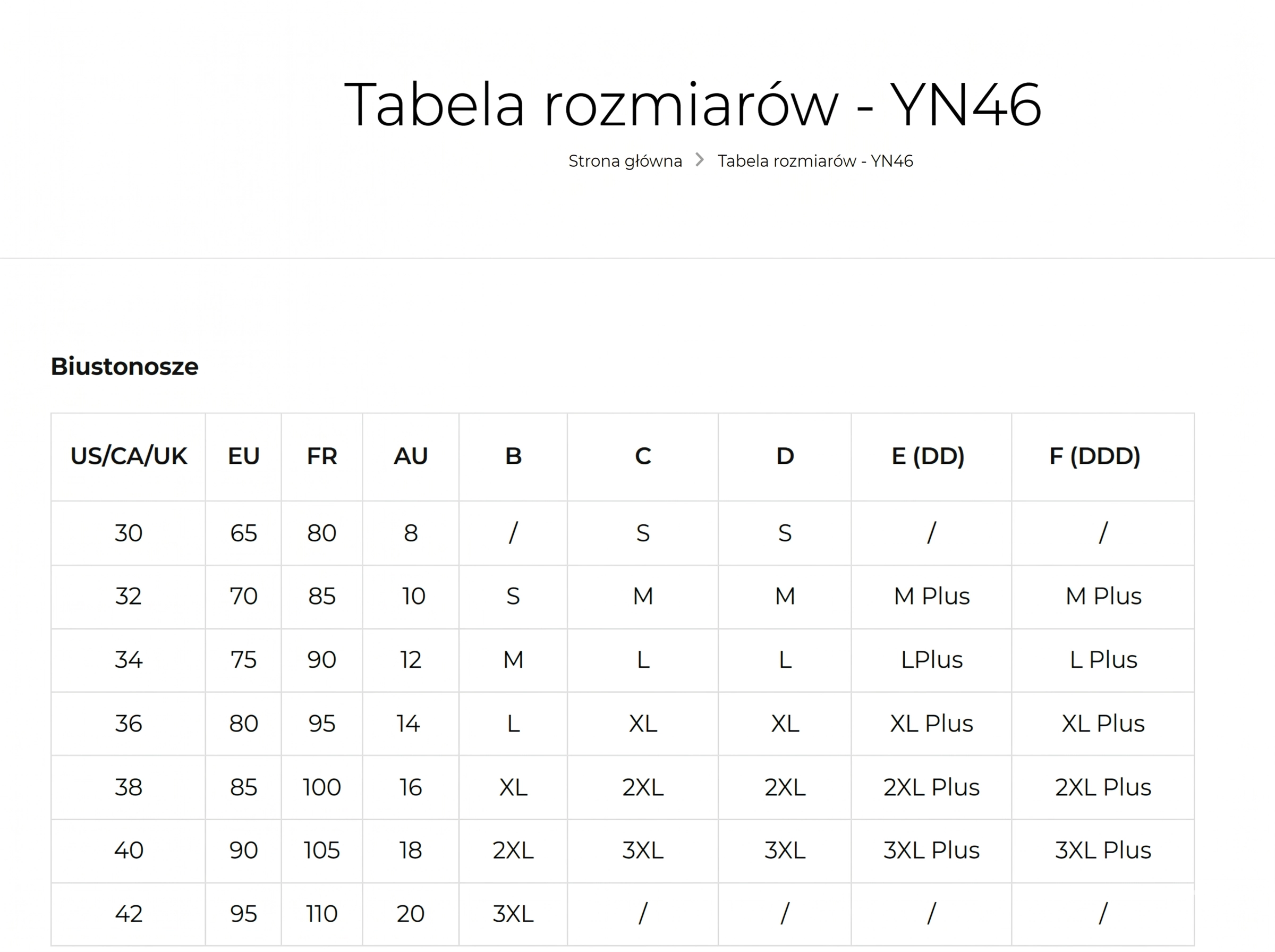Select the FR column header
Image resolution: width=1275 pixels, height=952 pixels.
point(321,456)
